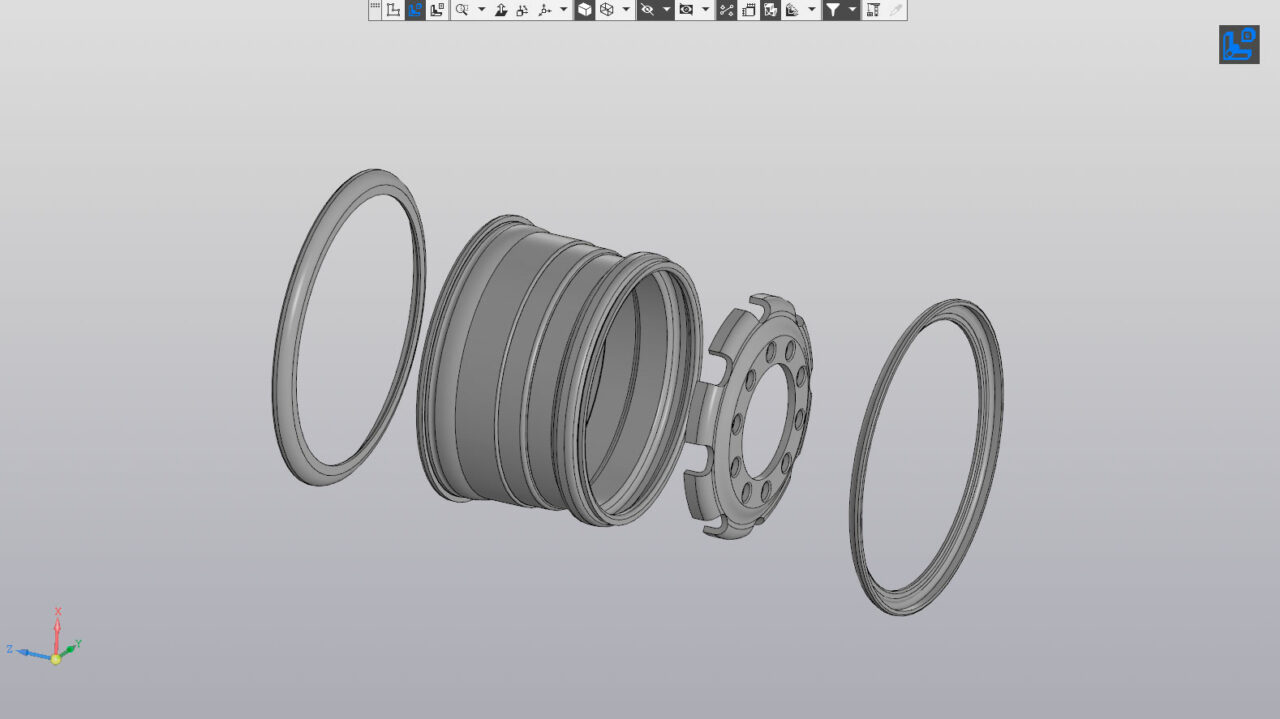Expand the filter funnel dropdown arrow
Image resolution: width=1280 pixels, height=719 pixels.
click(852, 9)
